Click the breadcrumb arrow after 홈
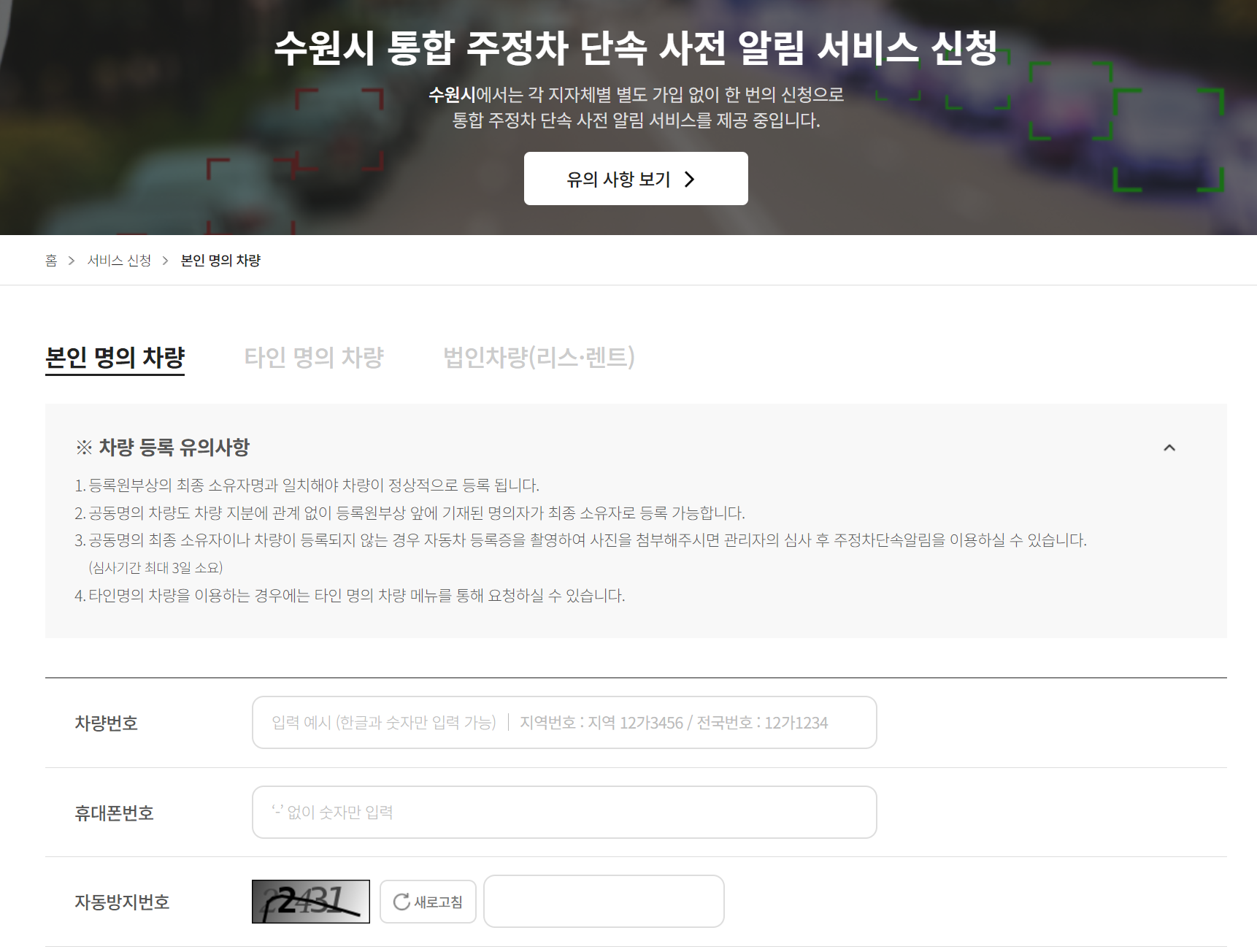 tap(71, 260)
